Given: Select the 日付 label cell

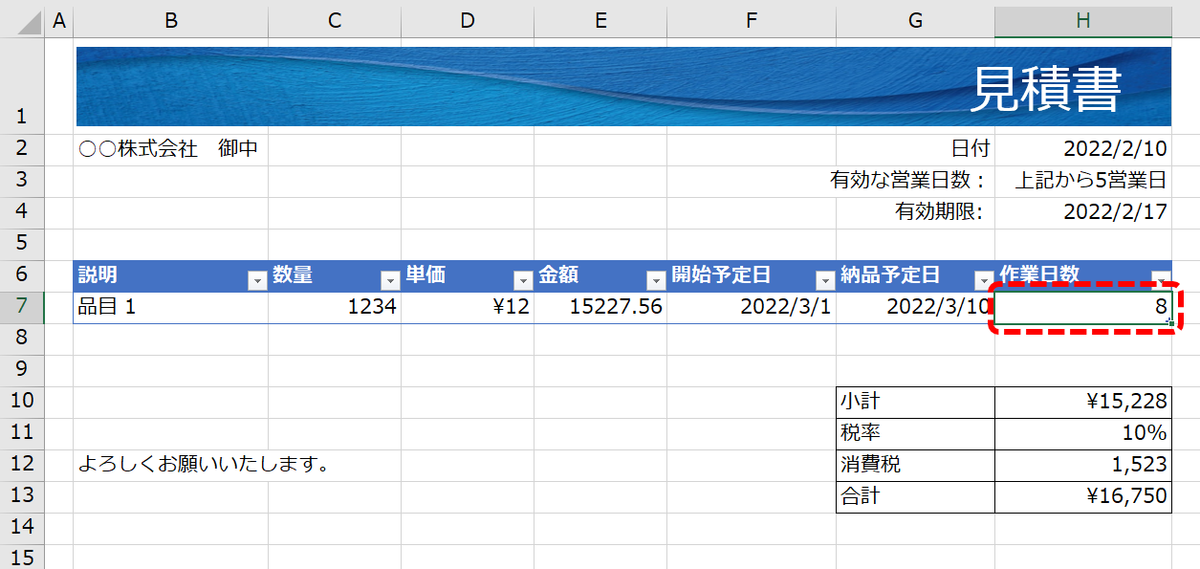Looking at the screenshot, I should click(x=916, y=149).
